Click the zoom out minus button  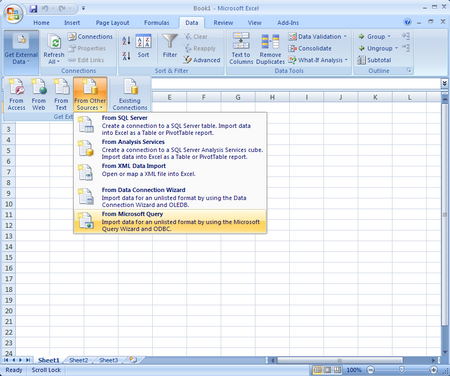[x=370, y=370]
